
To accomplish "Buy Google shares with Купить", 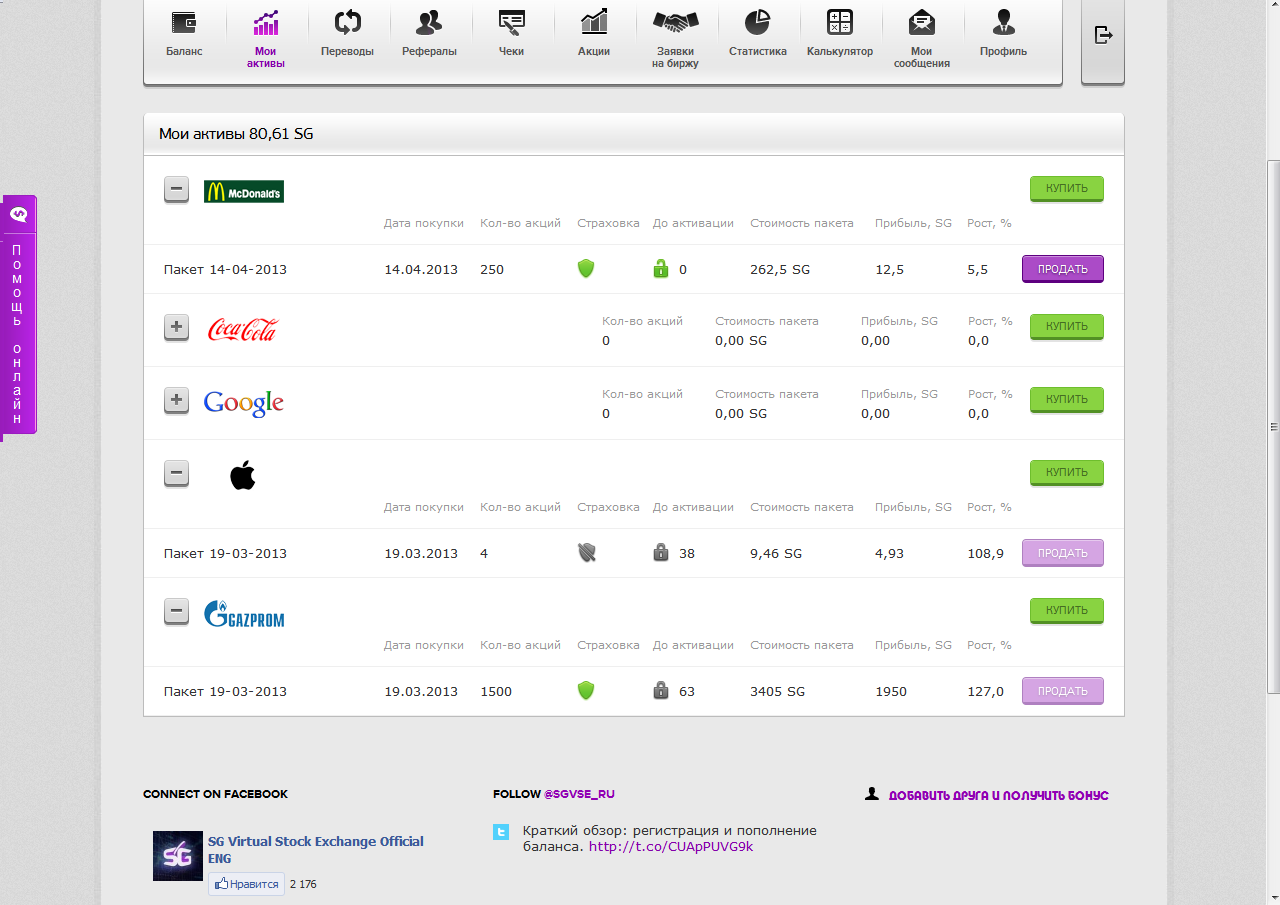I will tap(1067, 399).
